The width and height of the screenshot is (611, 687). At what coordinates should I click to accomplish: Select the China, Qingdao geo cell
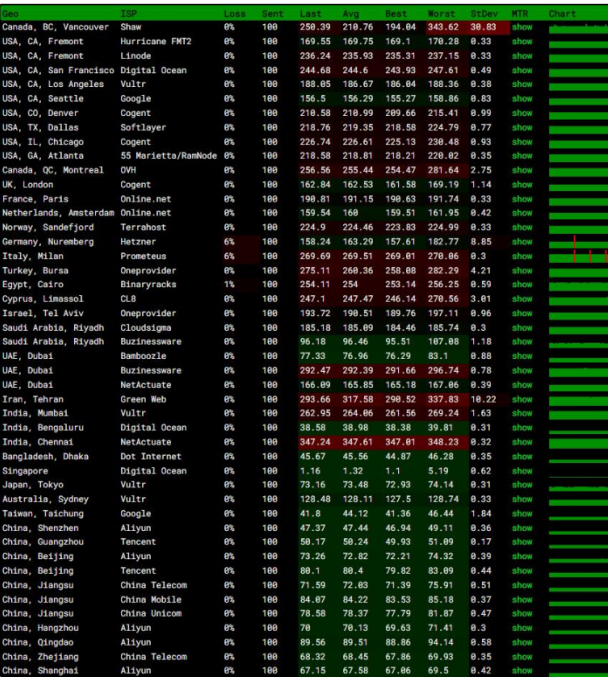tap(38, 643)
